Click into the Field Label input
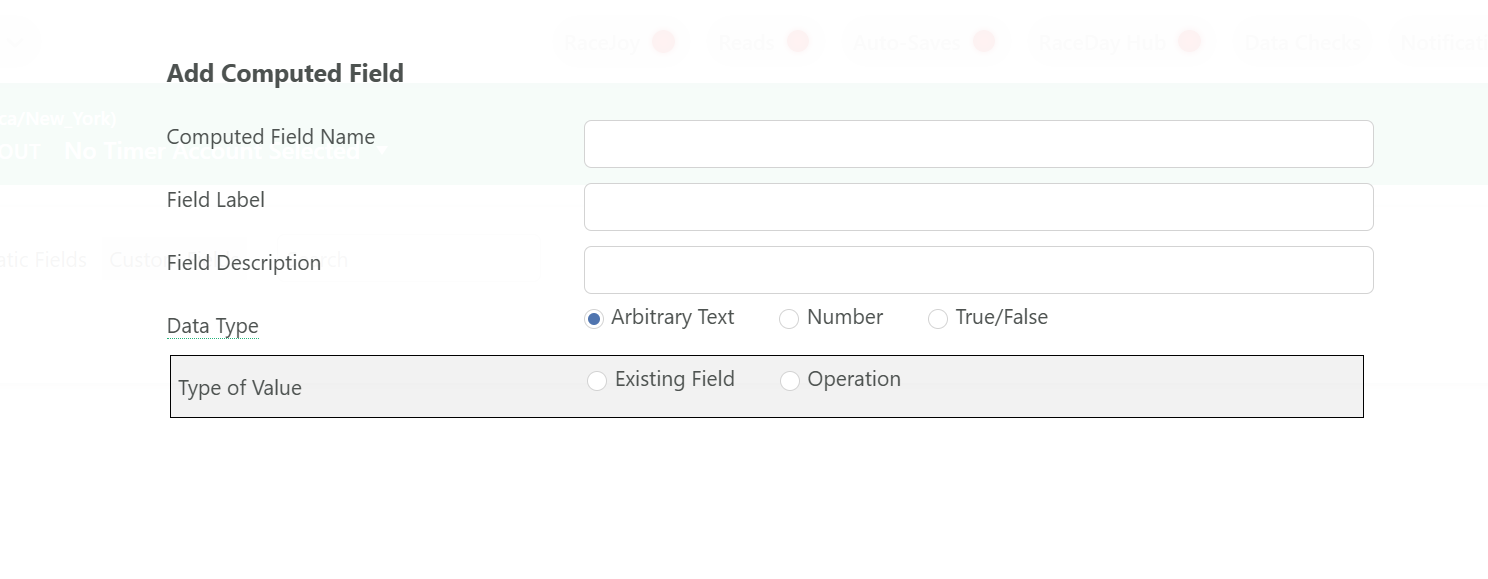This screenshot has width=1488, height=579. (979, 207)
